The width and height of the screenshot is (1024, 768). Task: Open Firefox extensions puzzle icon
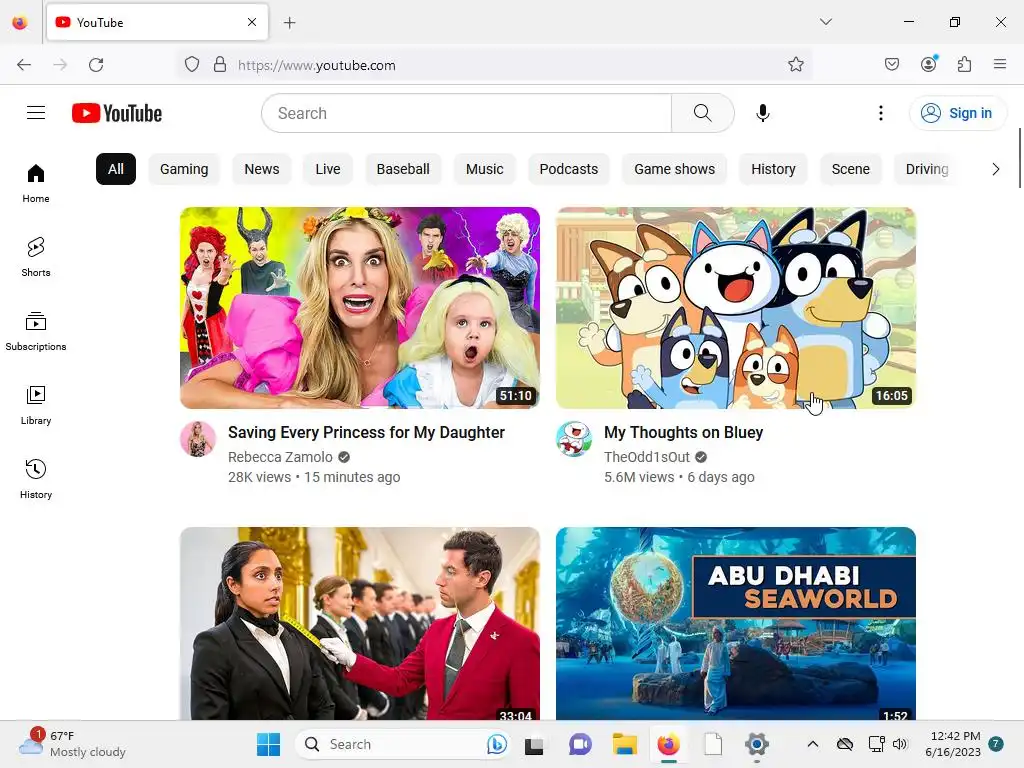964,65
